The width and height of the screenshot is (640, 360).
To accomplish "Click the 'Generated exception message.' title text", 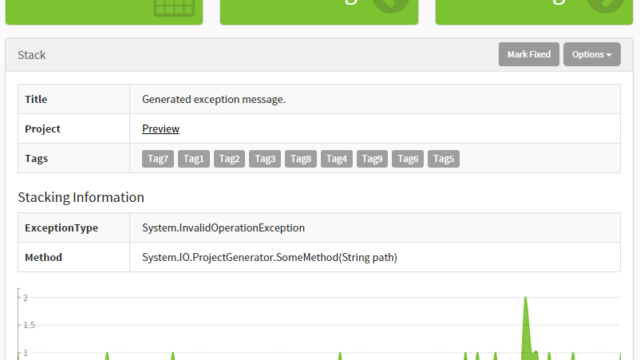I will pyautogui.click(x=213, y=99).
